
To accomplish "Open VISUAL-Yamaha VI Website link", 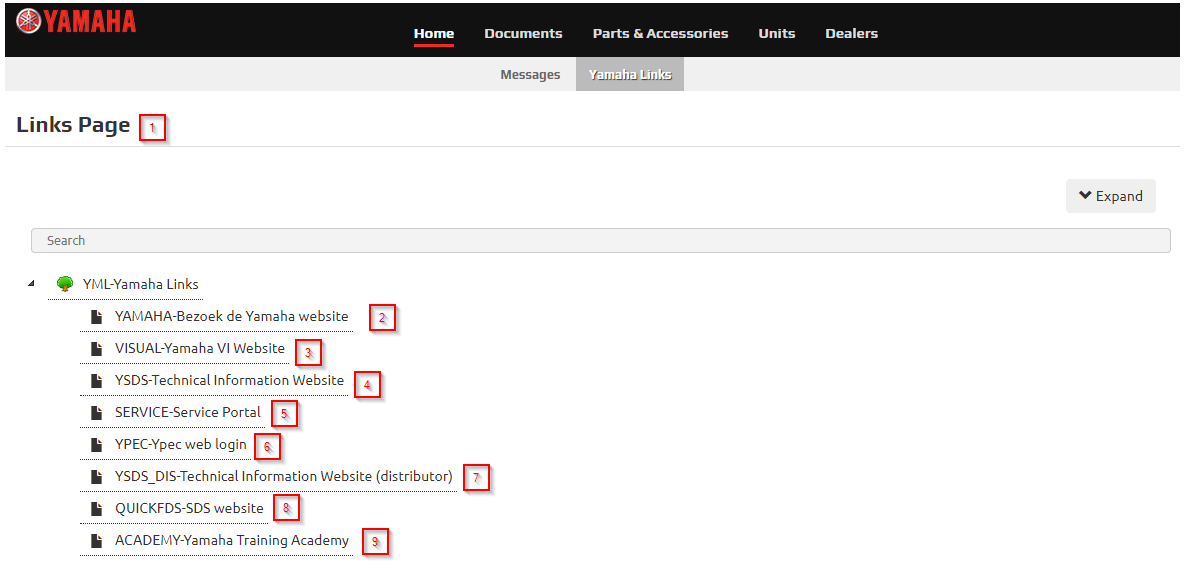I will coord(200,348).
